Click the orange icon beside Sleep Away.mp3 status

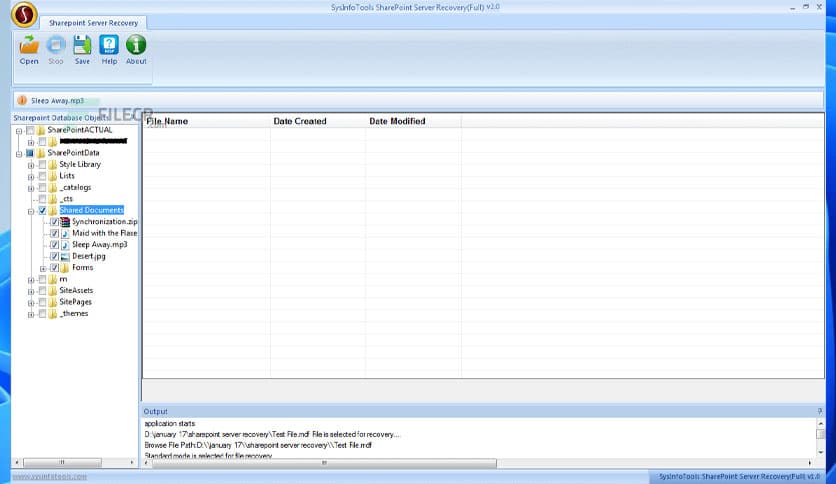pyautogui.click(x=22, y=100)
